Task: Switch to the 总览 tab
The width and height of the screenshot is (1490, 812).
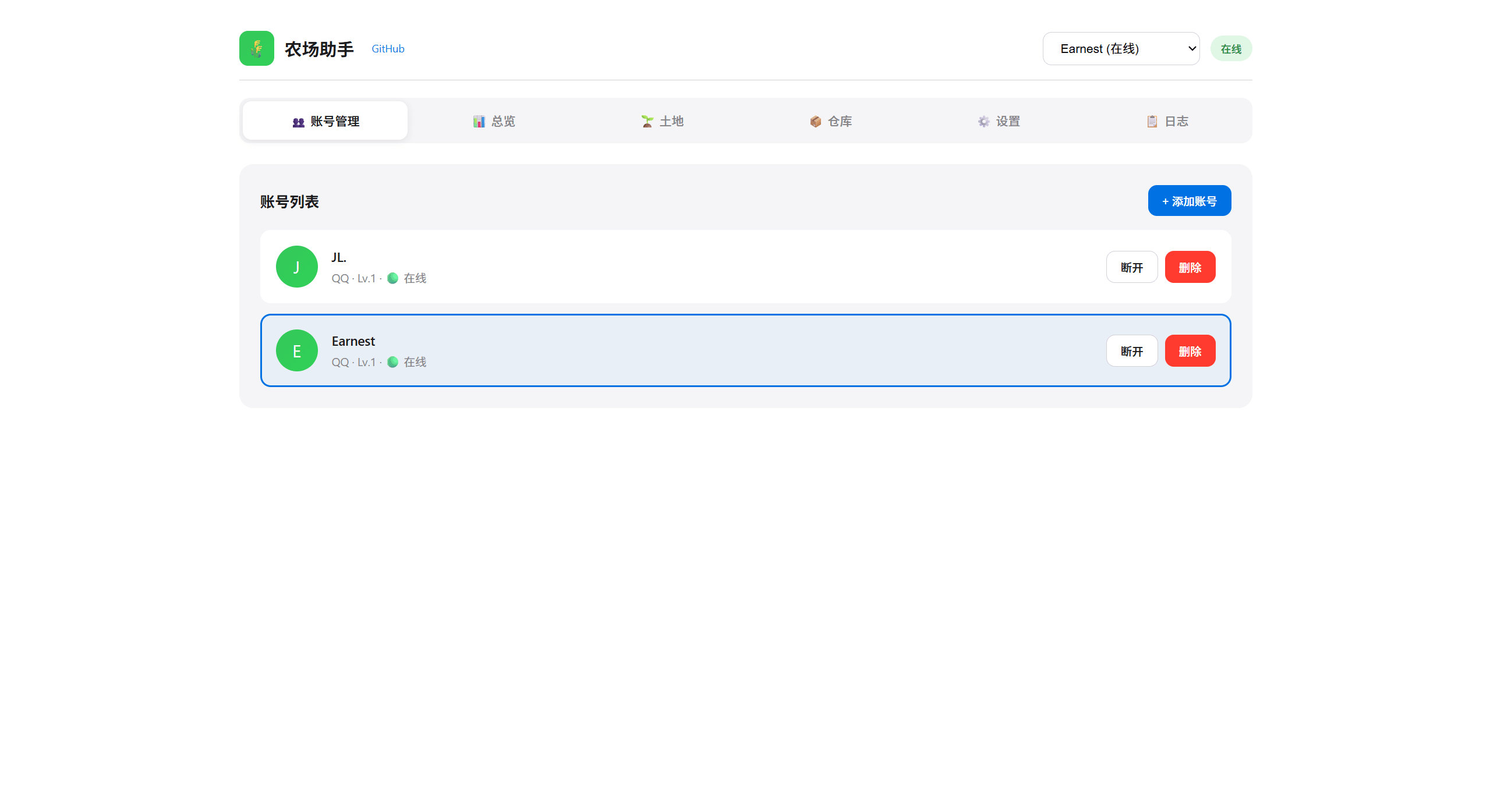Action: 494,121
